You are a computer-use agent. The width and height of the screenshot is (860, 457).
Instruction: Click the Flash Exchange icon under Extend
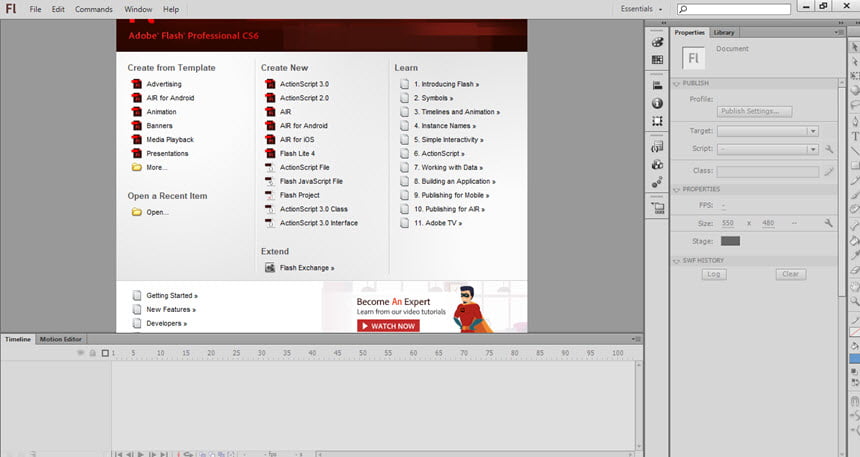tap(270, 268)
